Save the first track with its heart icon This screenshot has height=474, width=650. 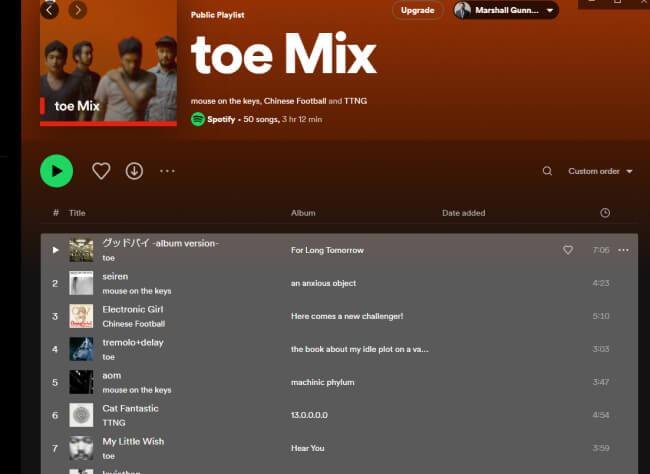coord(568,250)
